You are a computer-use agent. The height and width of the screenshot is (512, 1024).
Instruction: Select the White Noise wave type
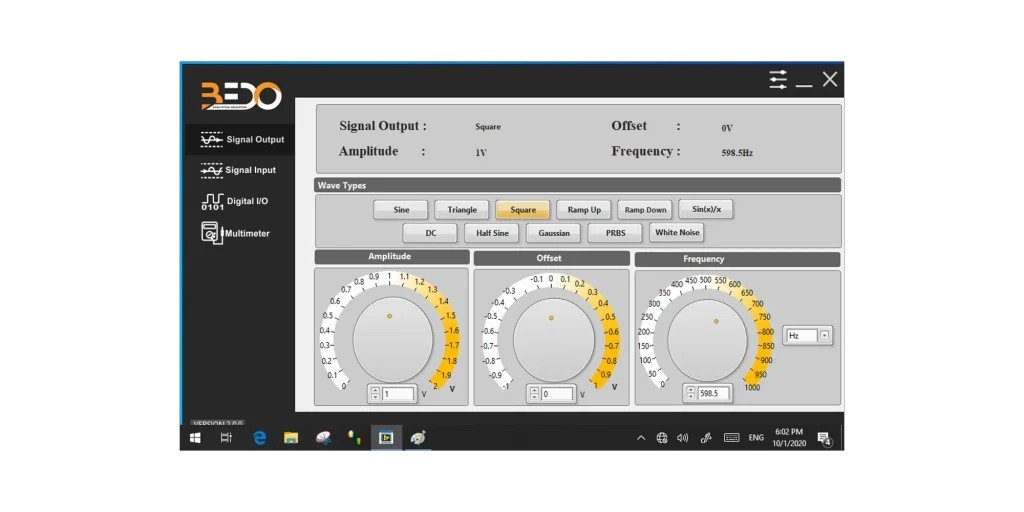coord(677,232)
